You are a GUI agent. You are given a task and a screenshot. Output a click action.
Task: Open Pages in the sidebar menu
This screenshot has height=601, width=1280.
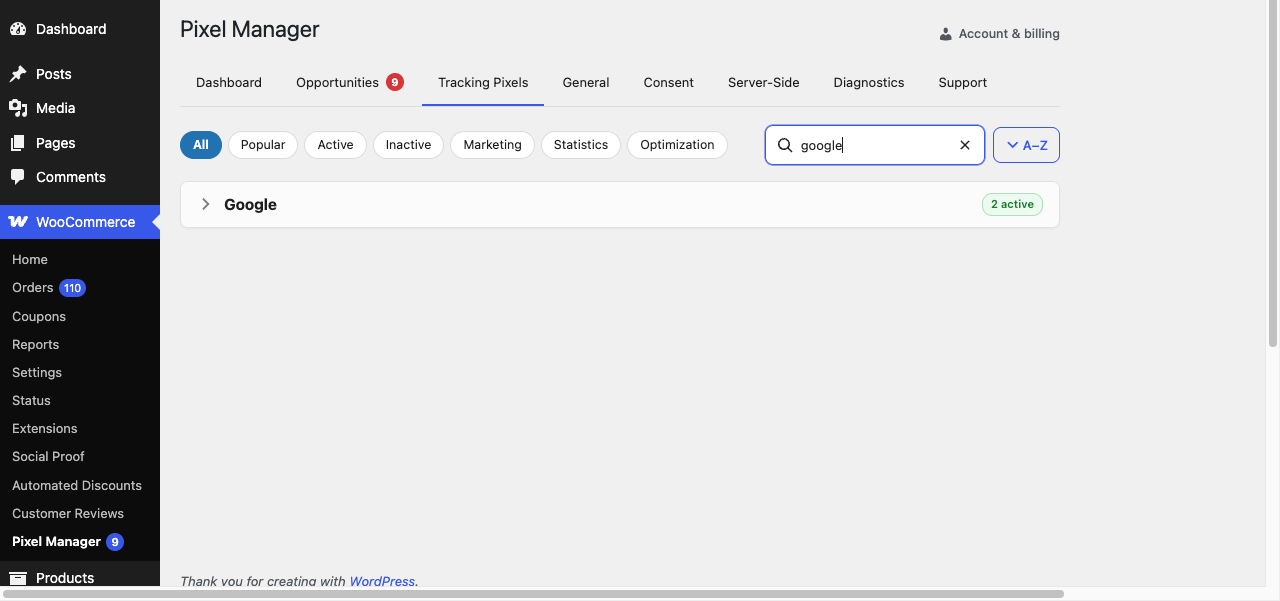pos(80,143)
